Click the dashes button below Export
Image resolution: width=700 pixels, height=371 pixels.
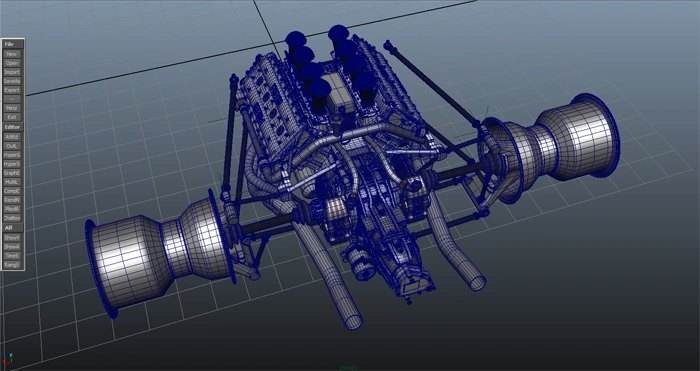pos(12,99)
